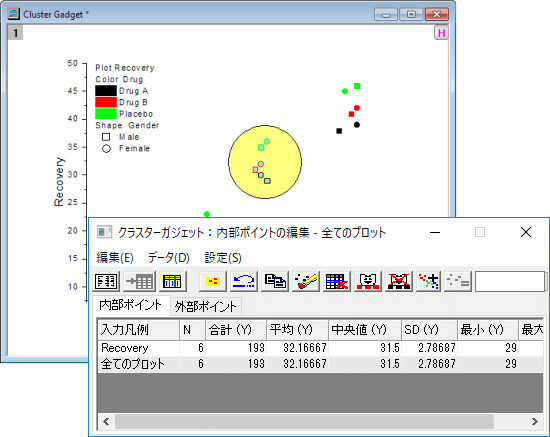
Task: Click the black square data point outside the circle
Action: [x=339, y=131]
